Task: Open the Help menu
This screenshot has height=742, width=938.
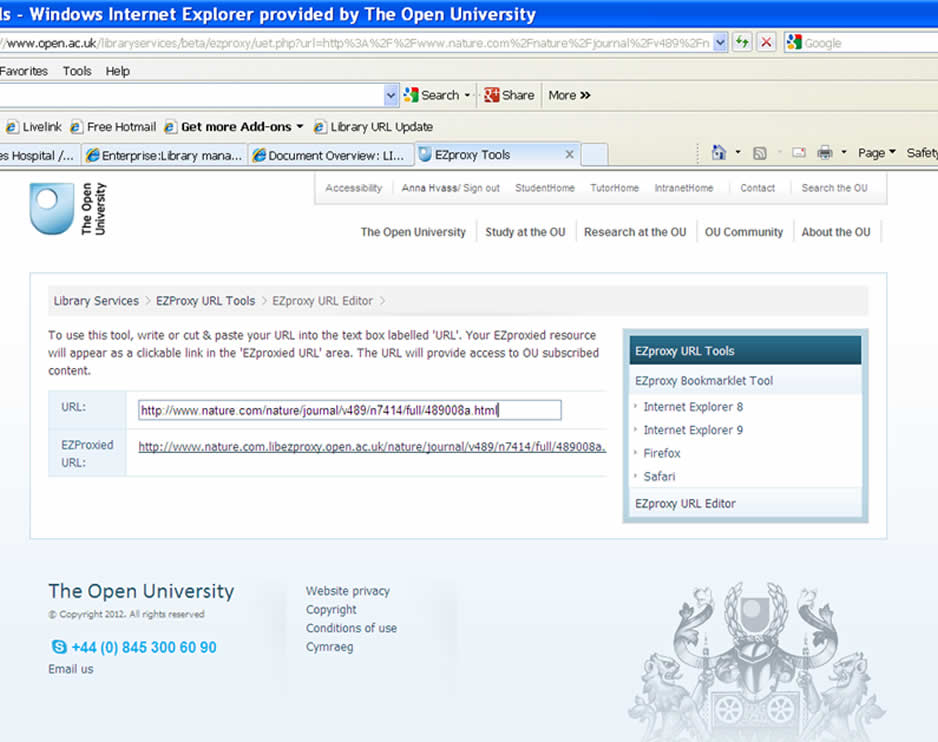Action: pos(118,71)
